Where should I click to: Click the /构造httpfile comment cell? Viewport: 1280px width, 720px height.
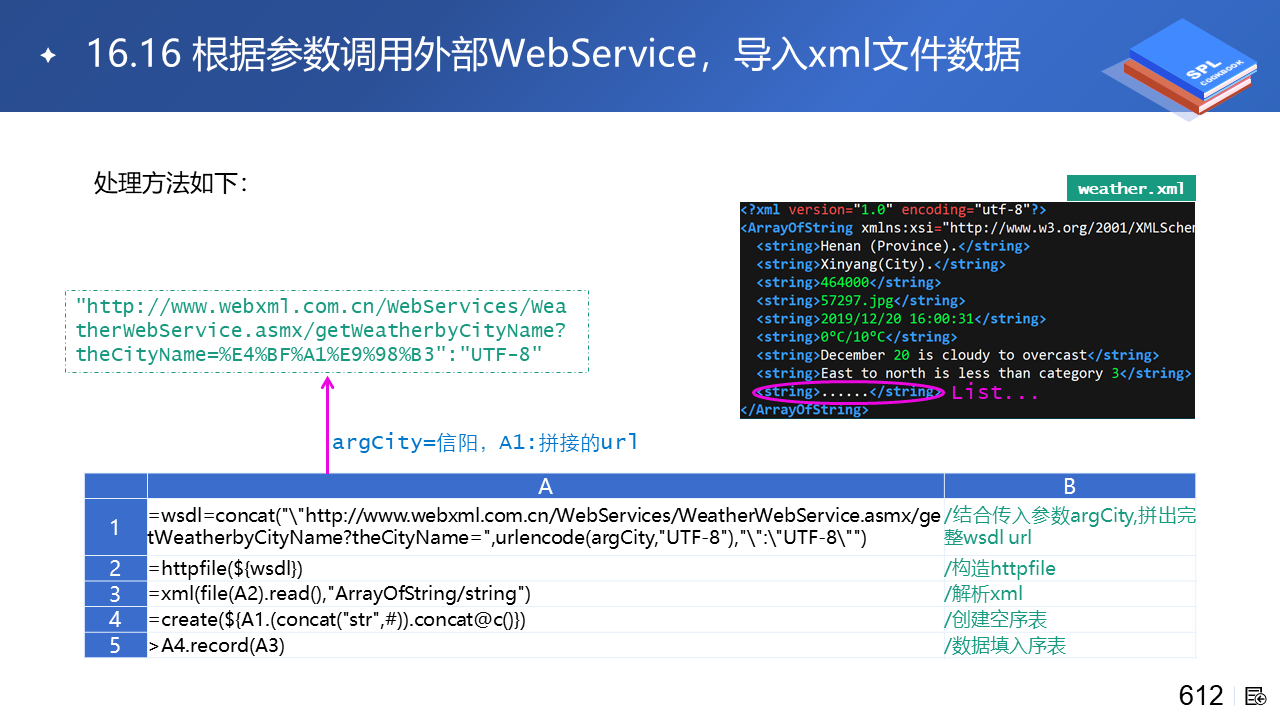pos(1069,568)
